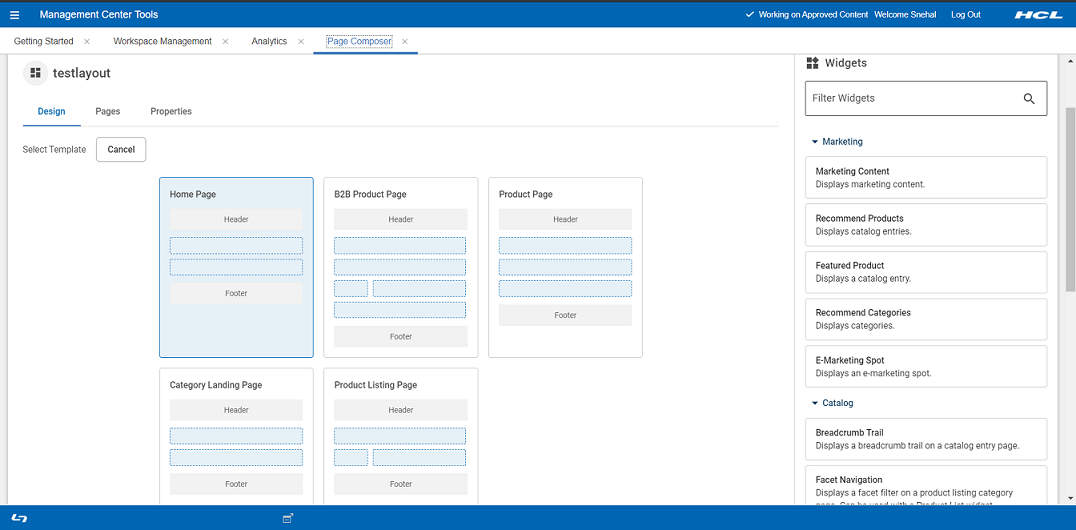1076x530 pixels.
Task: Switch to the Pages tab
Action: coord(108,112)
